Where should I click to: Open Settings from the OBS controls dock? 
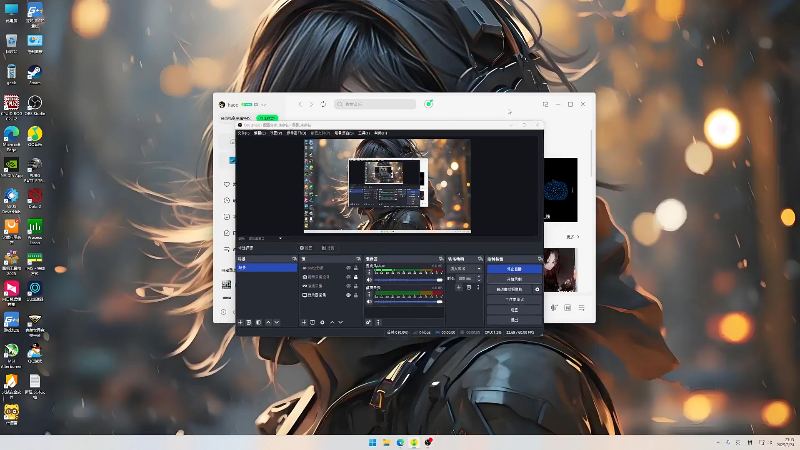(x=514, y=310)
